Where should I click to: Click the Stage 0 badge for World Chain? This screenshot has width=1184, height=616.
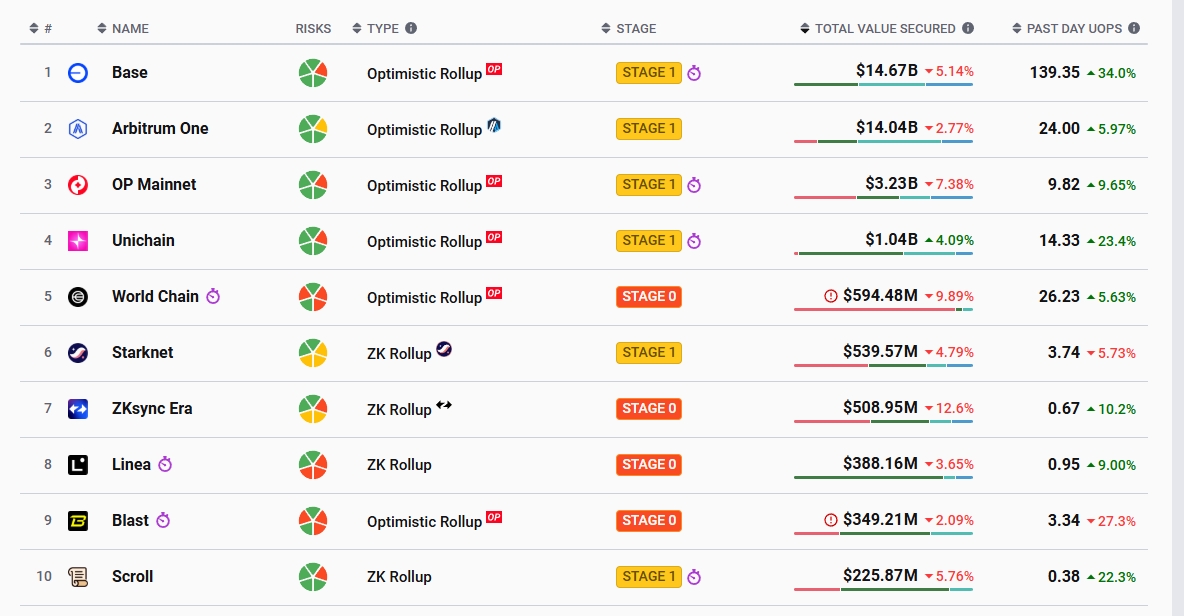tap(649, 297)
